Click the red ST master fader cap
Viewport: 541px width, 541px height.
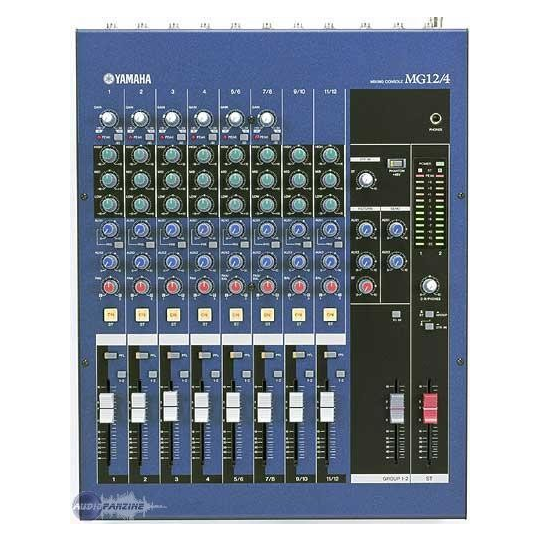coord(430,408)
